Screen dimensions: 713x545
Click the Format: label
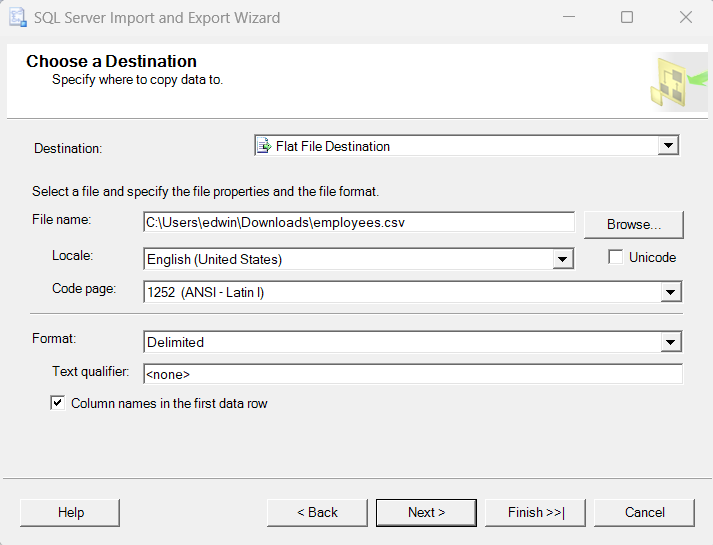[x=54, y=338]
